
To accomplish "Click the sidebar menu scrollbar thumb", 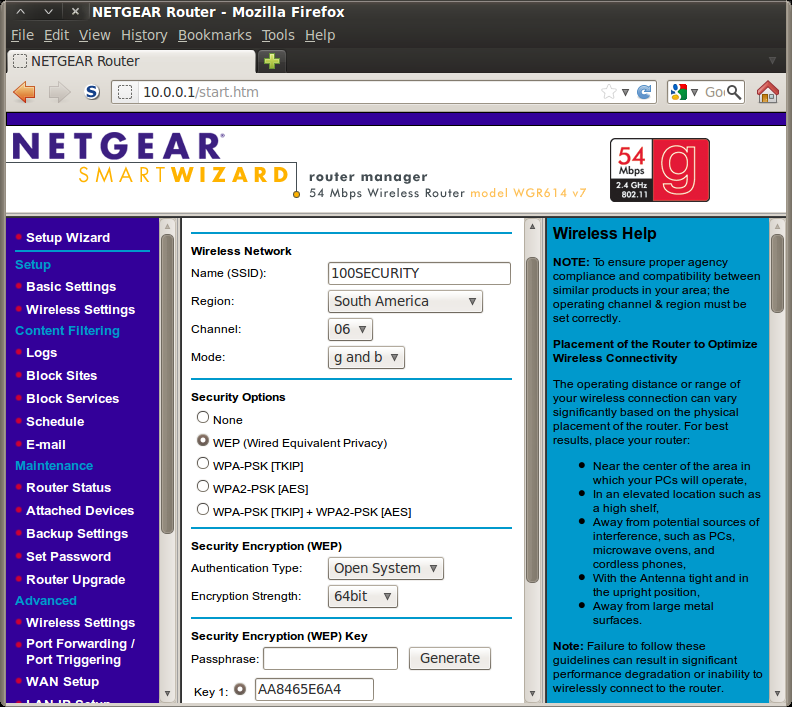I will (x=167, y=384).
